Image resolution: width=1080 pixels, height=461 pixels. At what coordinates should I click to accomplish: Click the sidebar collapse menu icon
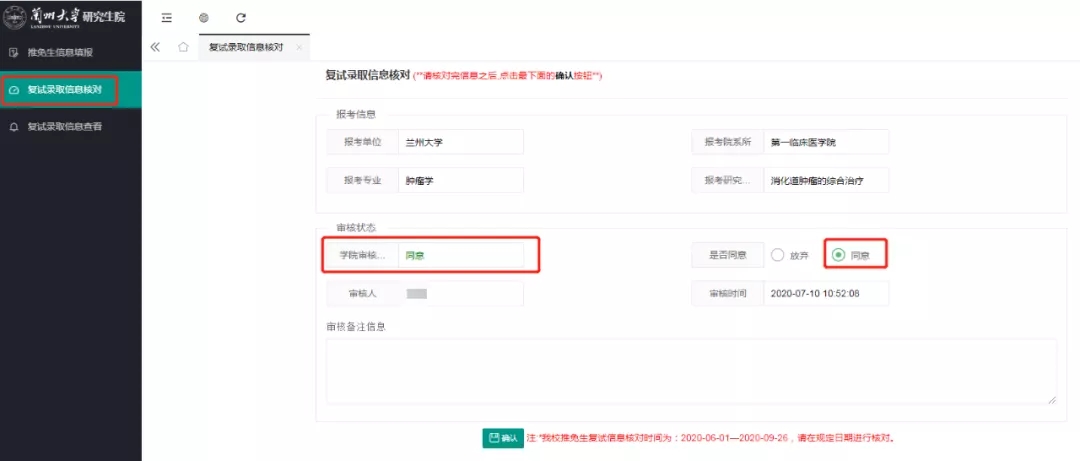[166, 18]
